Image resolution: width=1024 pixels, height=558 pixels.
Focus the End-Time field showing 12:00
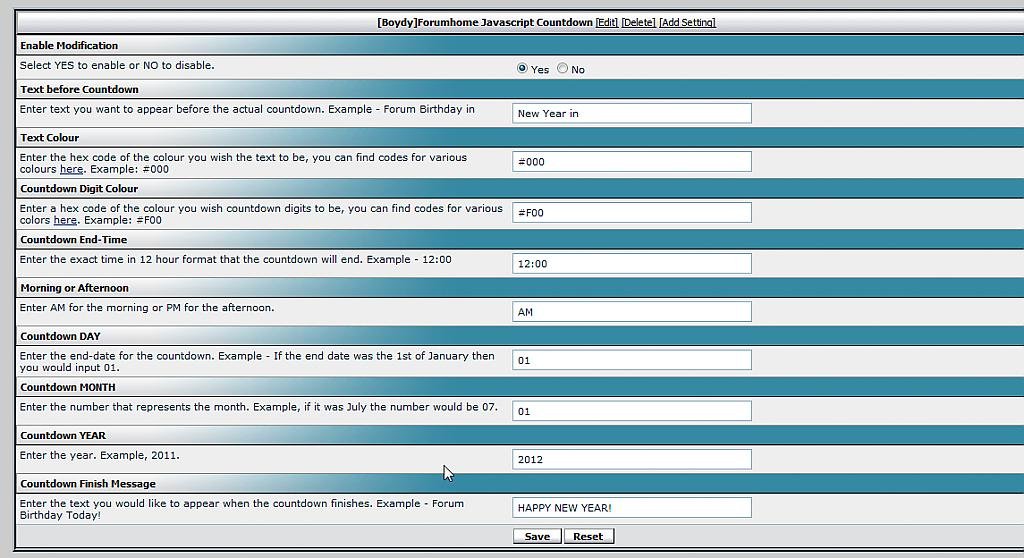pyautogui.click(x=632, y=263)
